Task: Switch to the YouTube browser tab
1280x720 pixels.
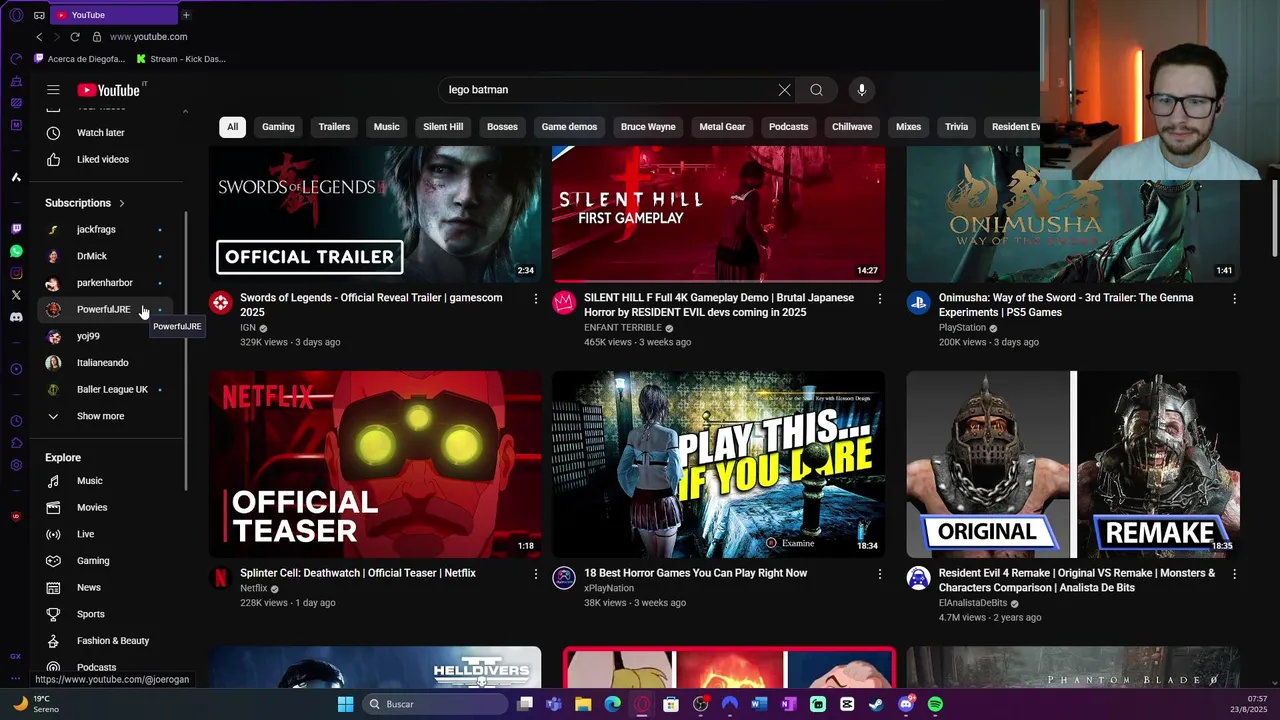Action: (112, 15)
